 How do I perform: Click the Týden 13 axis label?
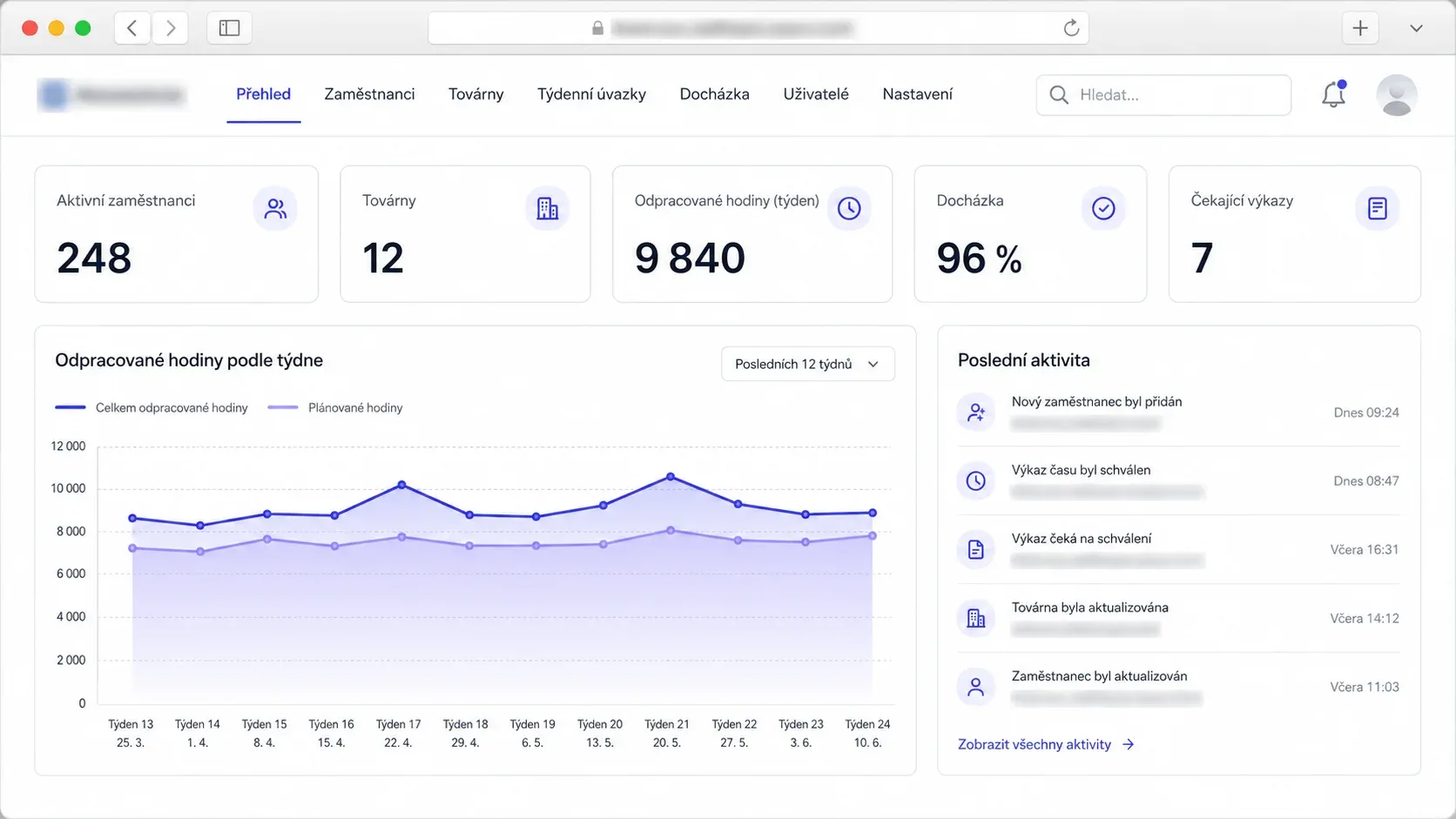[x=131, y=733]
